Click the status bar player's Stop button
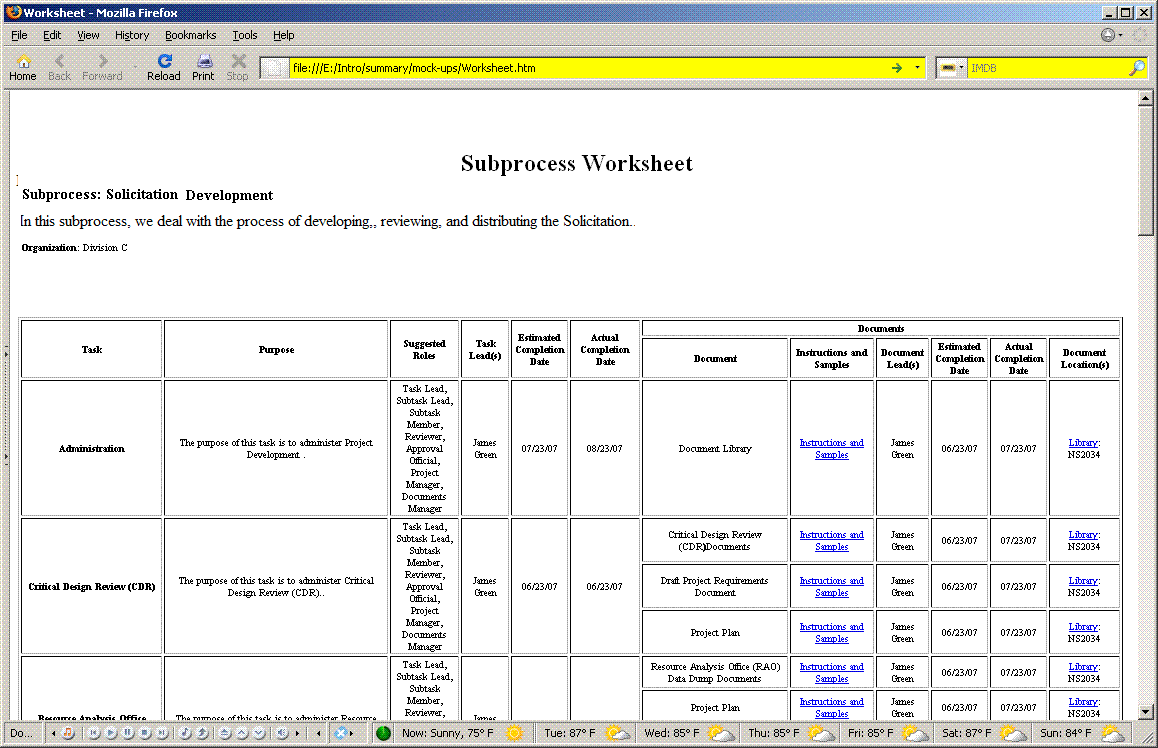 [145, 733]
